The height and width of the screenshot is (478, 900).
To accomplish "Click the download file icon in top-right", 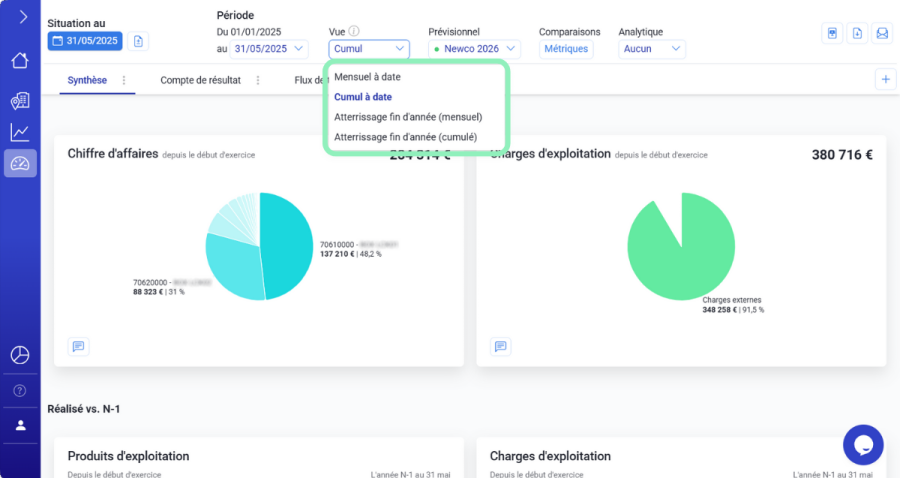I will 857,33.
